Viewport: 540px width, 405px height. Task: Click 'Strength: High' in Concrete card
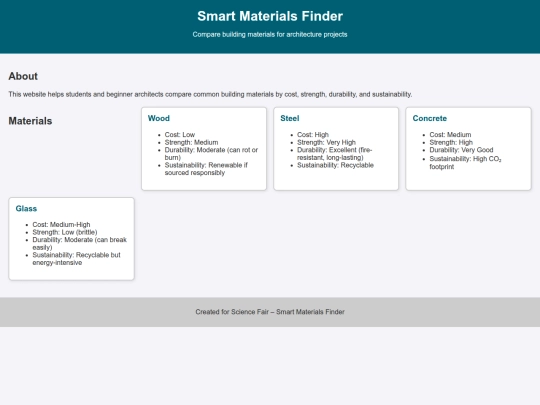(x=451, y=142)
